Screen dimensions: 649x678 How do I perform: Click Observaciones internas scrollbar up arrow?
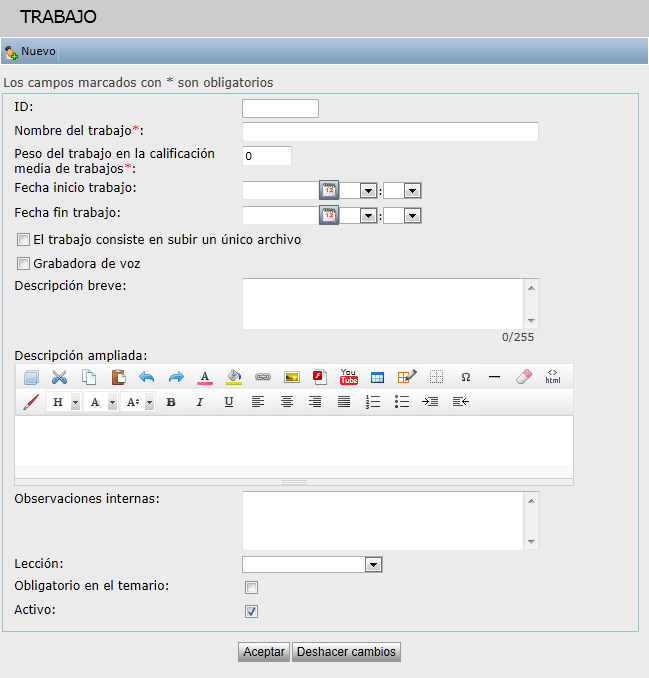[531, 501]
